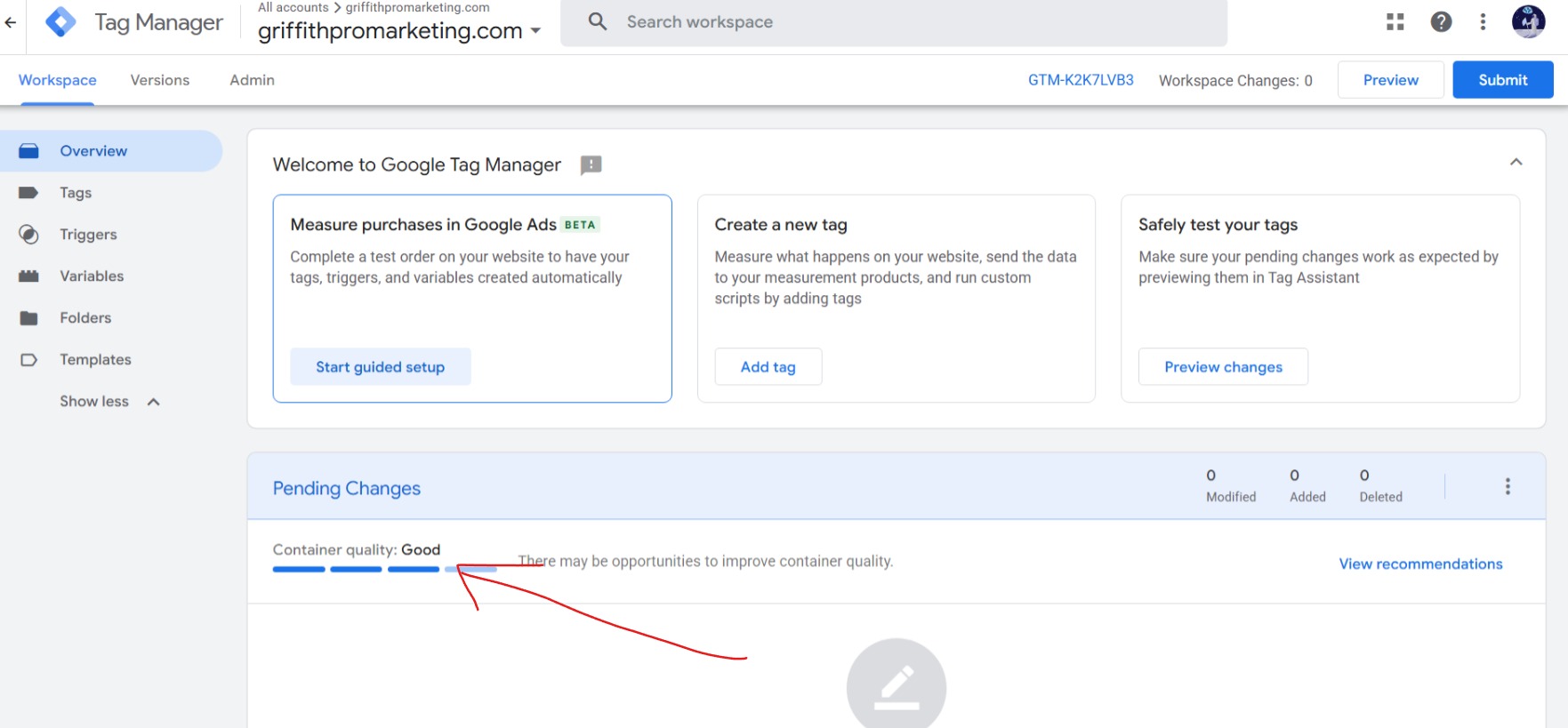Screen dimensions: 1568x728
Task: Switch to the Versions tab
Action: [160, 80]
